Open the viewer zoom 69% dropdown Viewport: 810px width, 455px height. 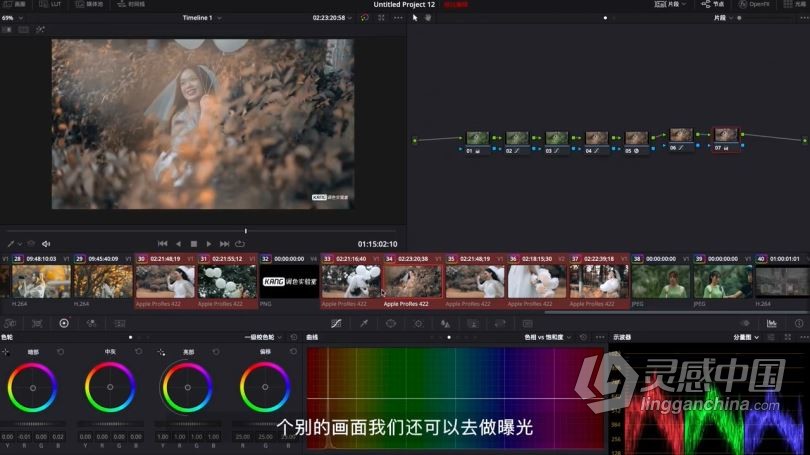[x=12, y=18]
